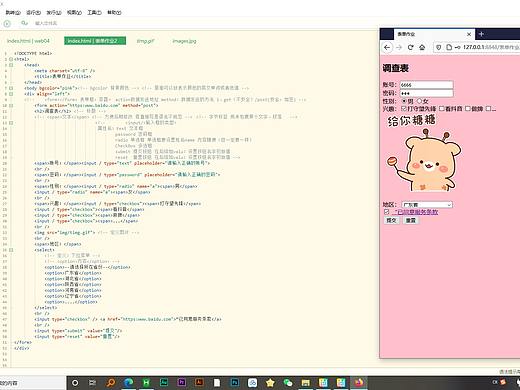This screenshot has height=390, width=520.
Task: Click the Task View icon on taskbar
Action: click(x=93, y=383)
